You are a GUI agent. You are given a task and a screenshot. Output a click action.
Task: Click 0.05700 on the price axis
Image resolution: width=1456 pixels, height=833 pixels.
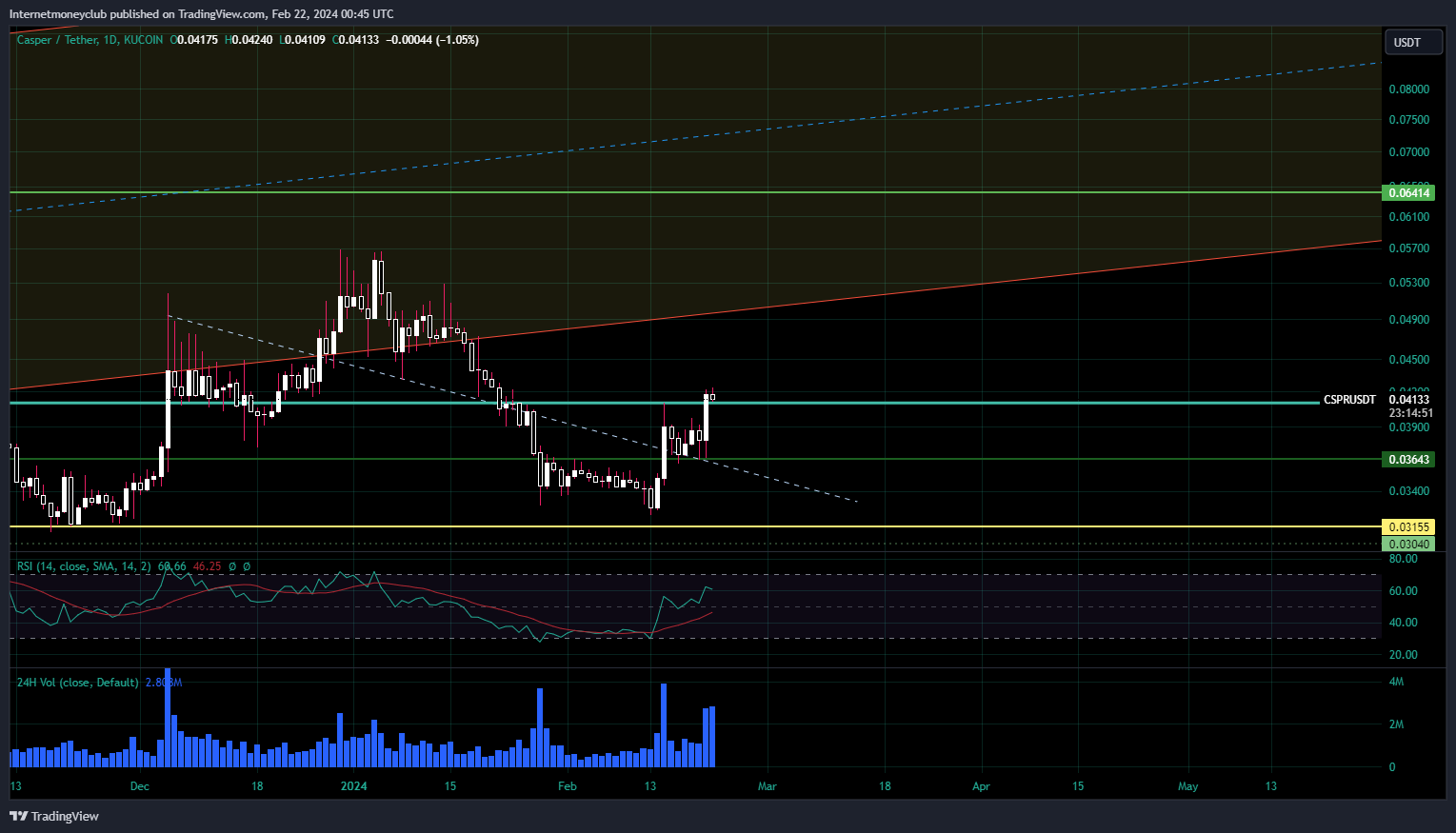click(1409, 248)
